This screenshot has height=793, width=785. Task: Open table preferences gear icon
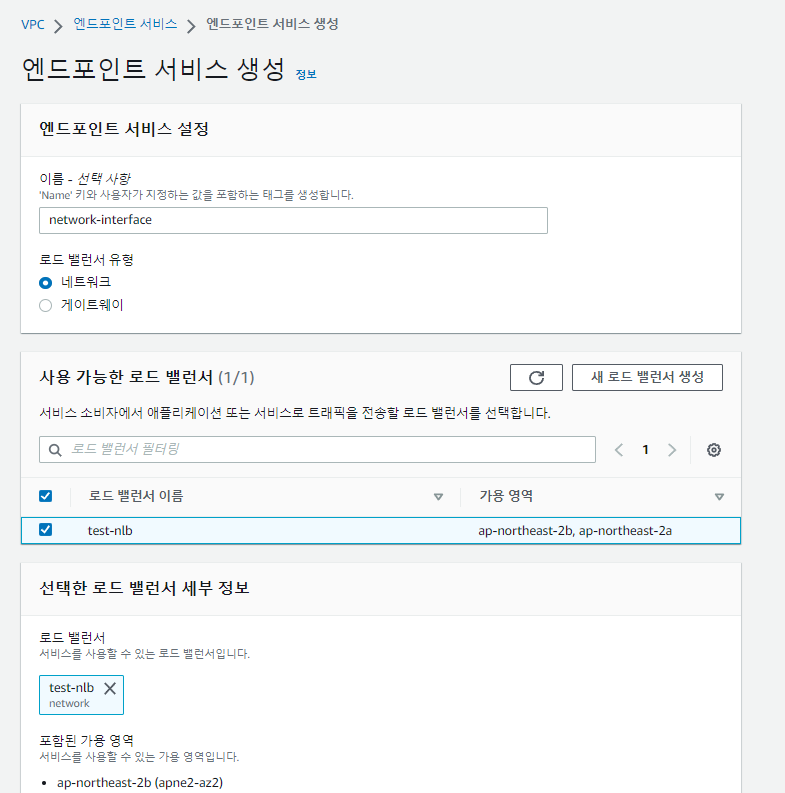[x=714, y=450]
